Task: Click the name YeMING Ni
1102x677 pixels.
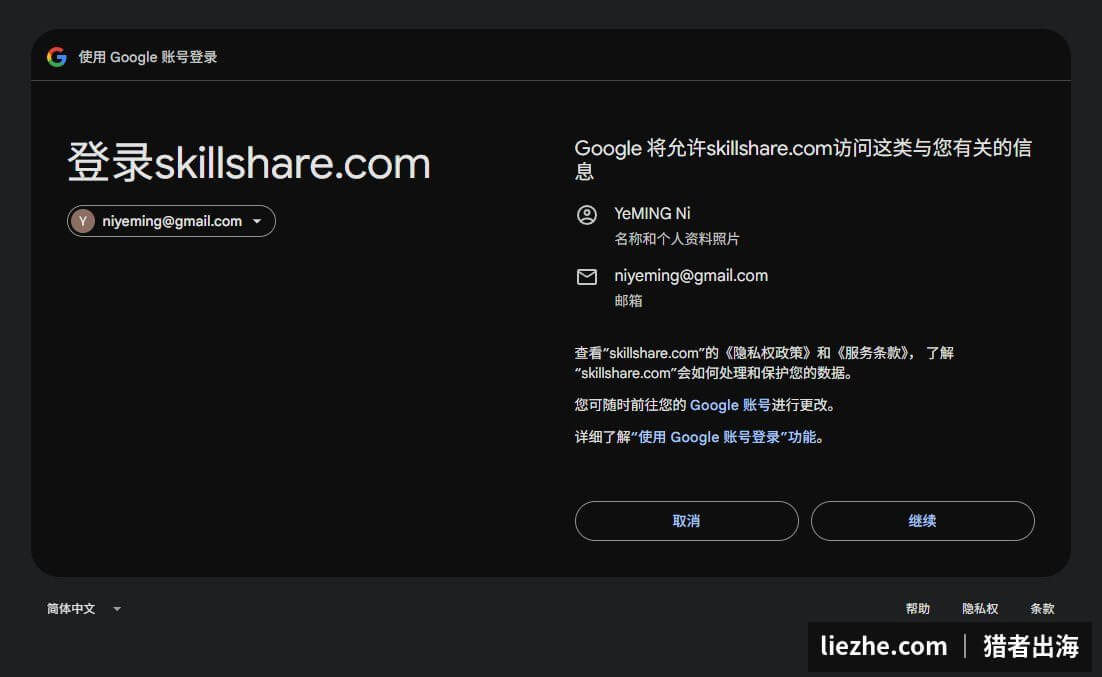Action: tap(652, 213)
